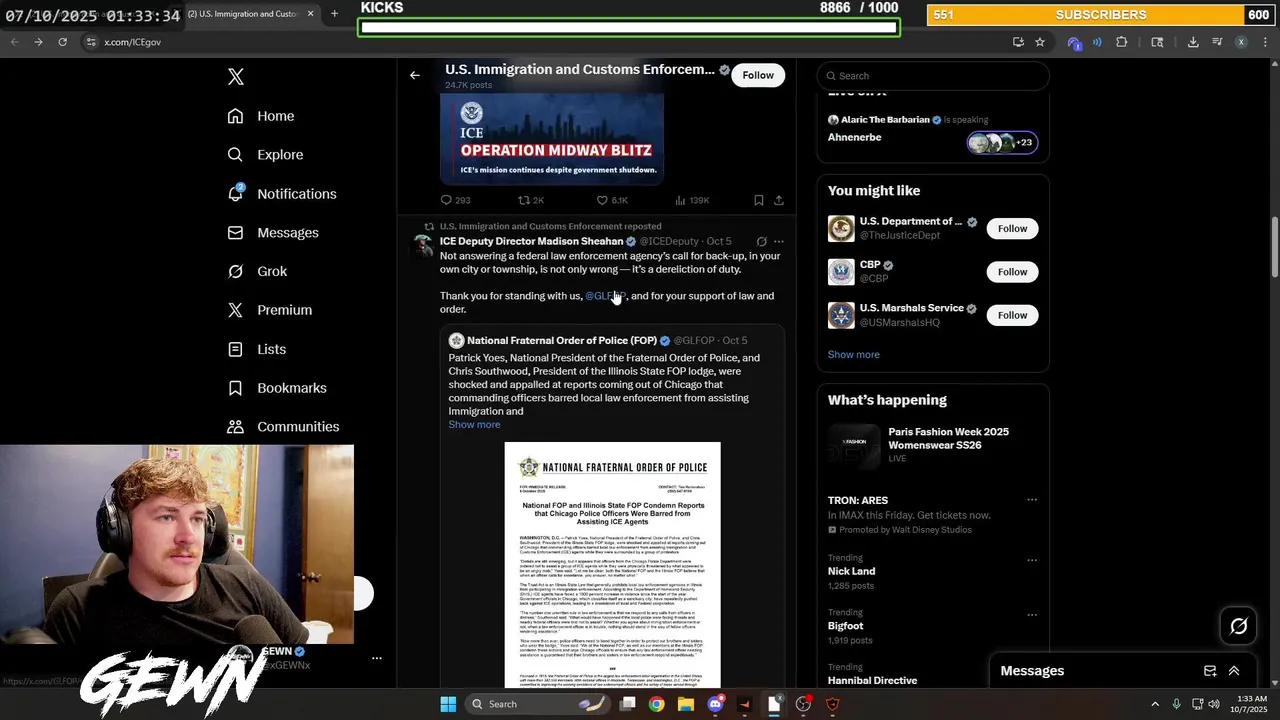Reload the page
The height and width of the screenshot is (720, 1280).
[x=62, y=42]
